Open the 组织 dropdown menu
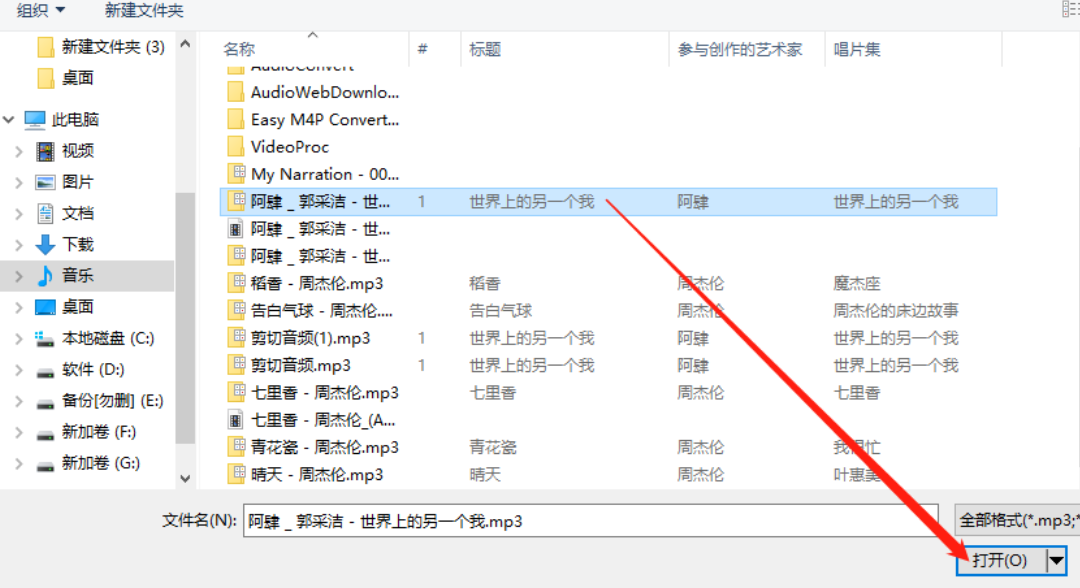 (41, 10)
